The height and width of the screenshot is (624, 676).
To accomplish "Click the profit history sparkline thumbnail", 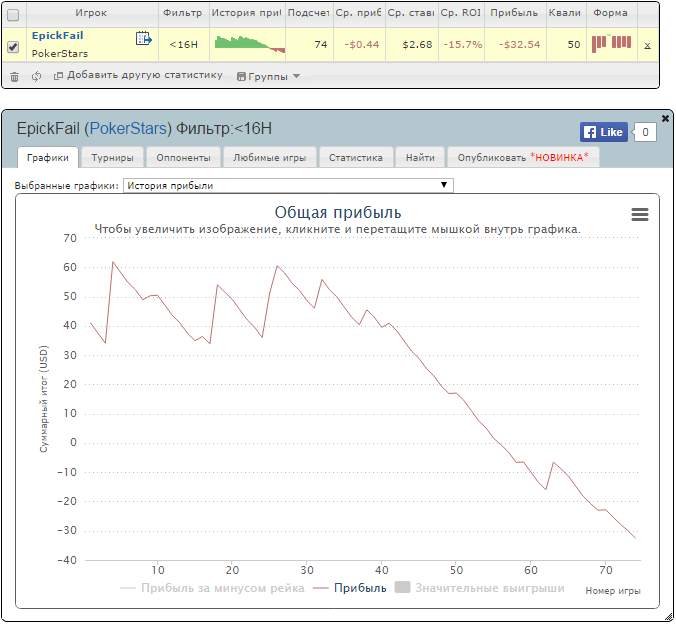I will click(x=250, y=44).
